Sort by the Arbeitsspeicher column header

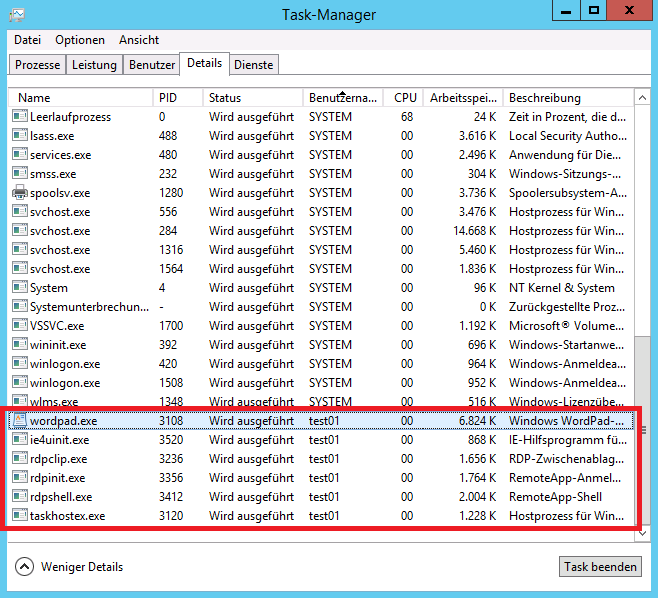click(462, 98)
